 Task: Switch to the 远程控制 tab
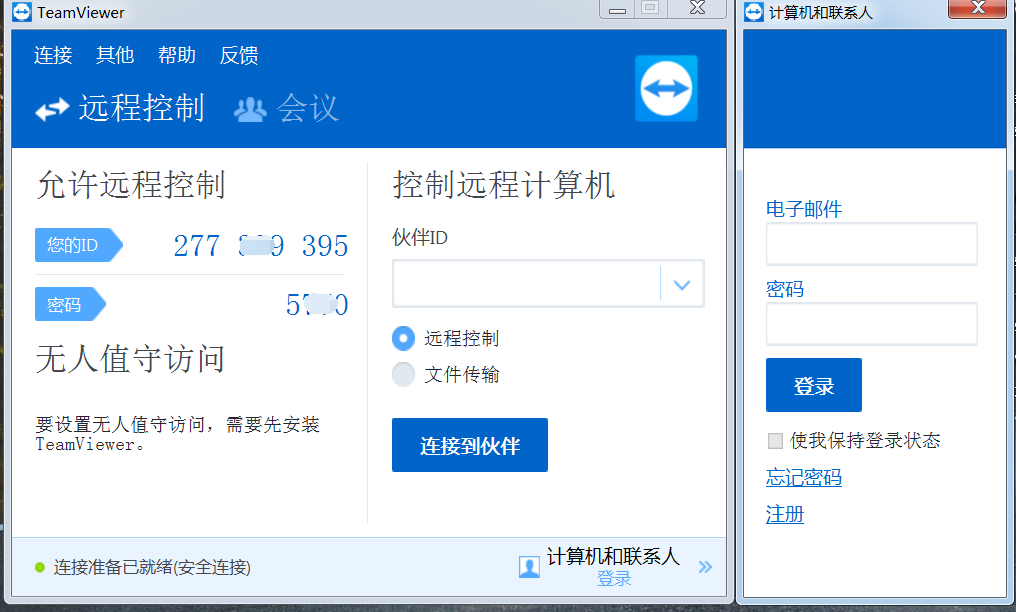point(121,108)
